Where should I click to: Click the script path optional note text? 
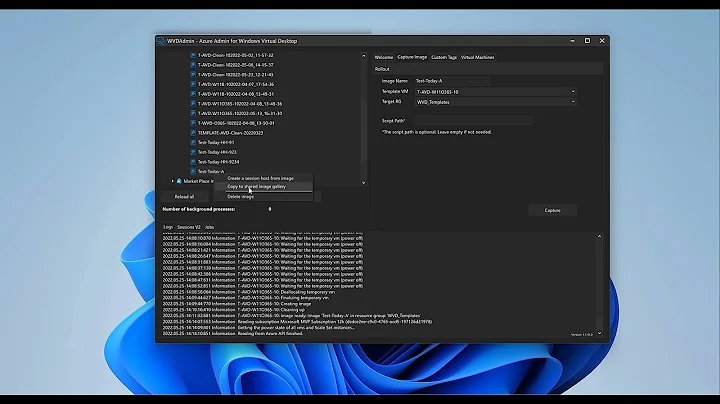click(x=436, y=132)
